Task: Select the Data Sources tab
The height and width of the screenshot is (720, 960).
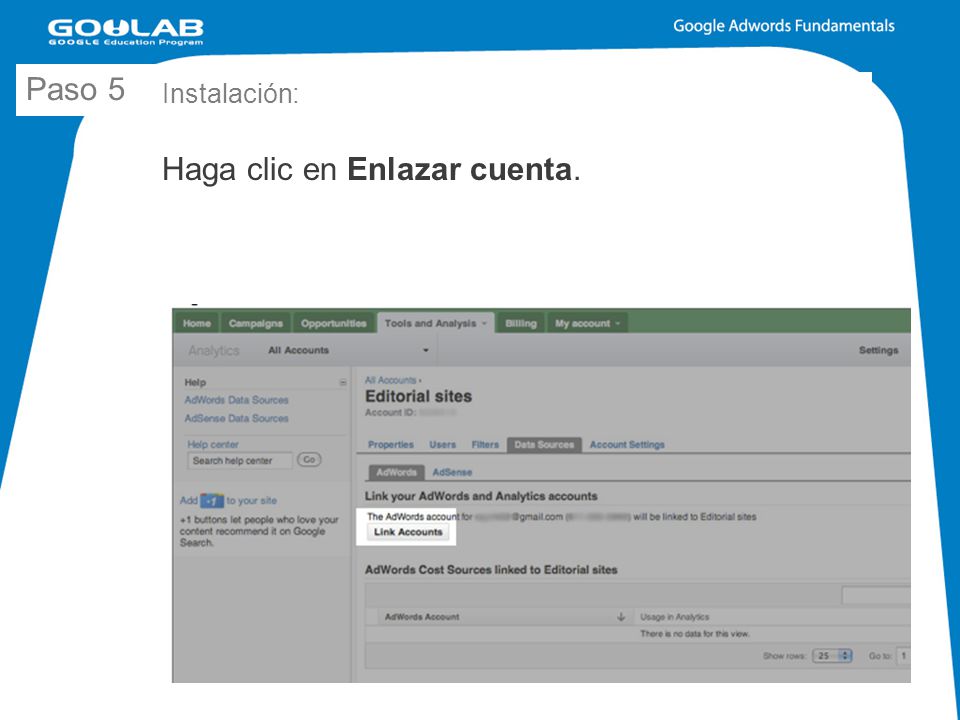Action: (x=544, y=444)
